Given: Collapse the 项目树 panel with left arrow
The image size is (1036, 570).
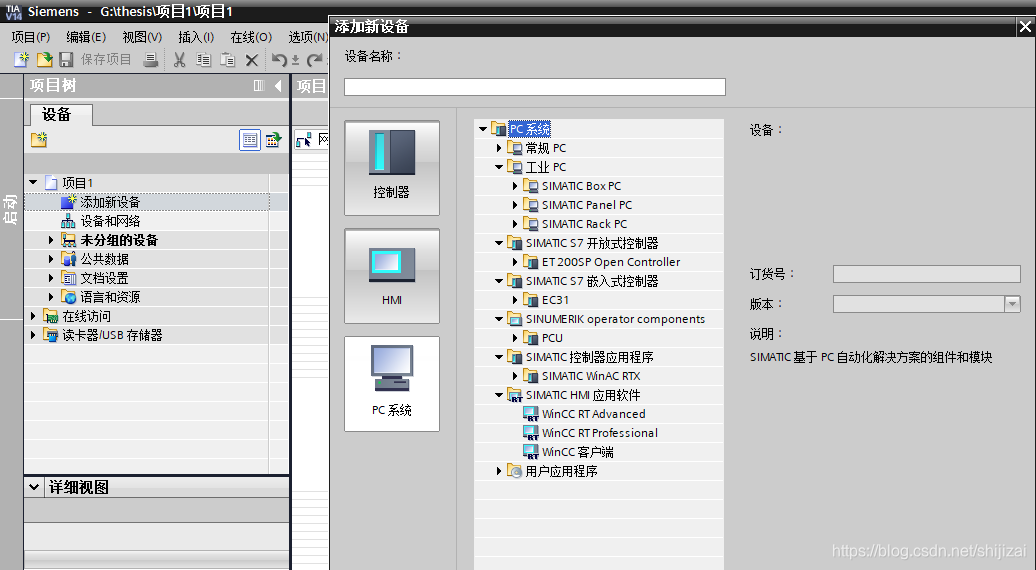Looking at the screenshot, I should [278, 86].
